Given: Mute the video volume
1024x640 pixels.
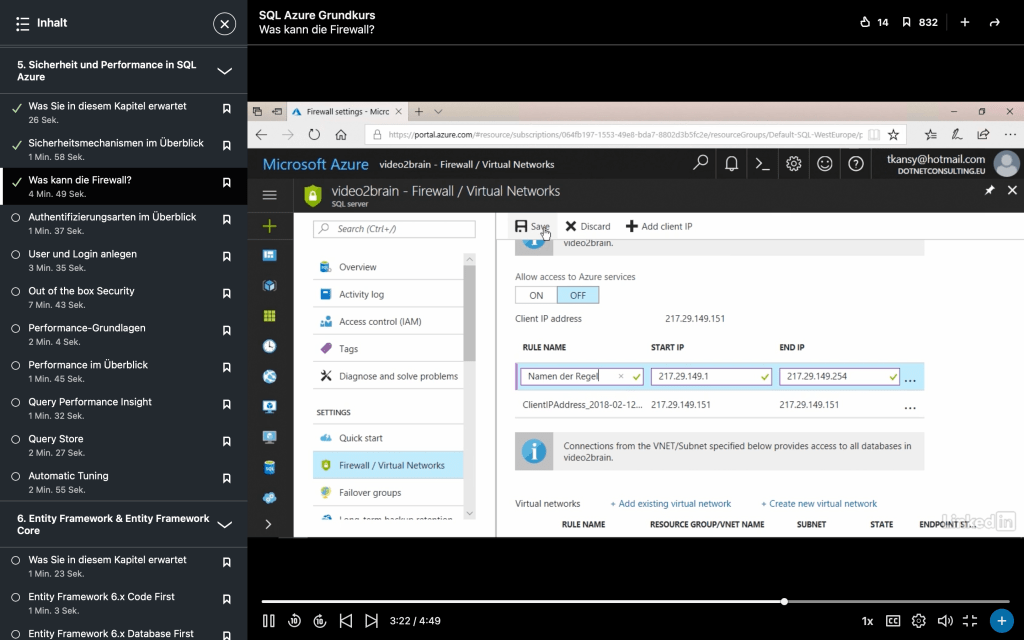Looking at the screenshot, I should tap(945, 621).
